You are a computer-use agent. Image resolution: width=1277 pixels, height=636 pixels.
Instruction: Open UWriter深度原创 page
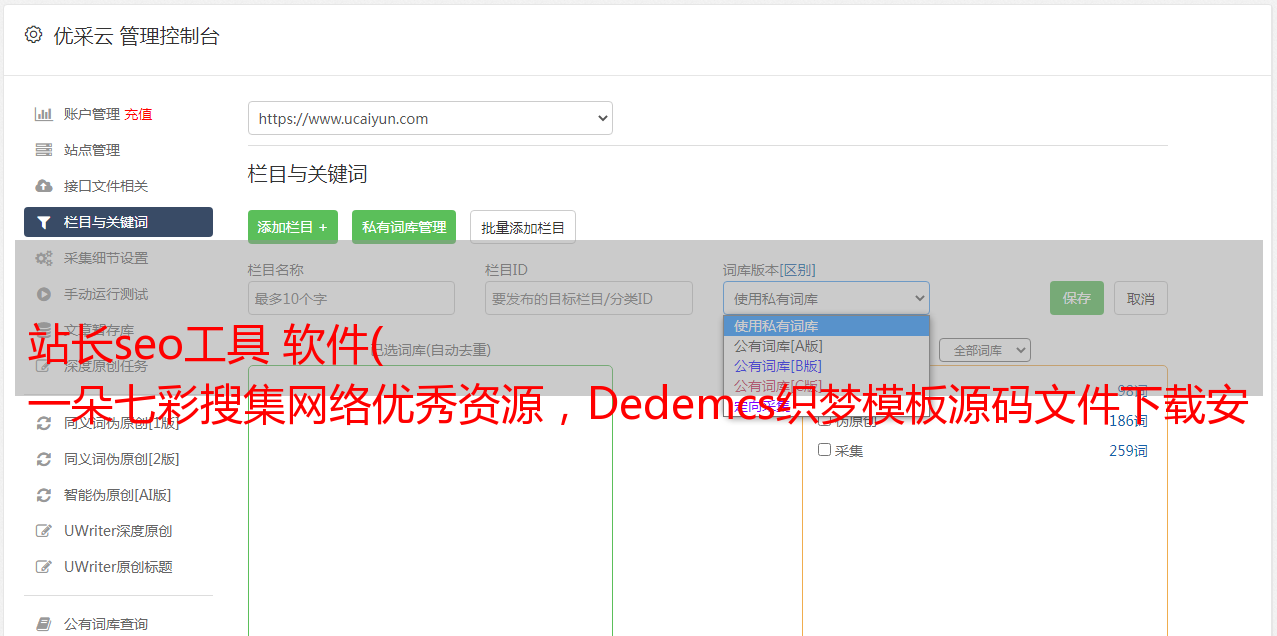[118, 531]
